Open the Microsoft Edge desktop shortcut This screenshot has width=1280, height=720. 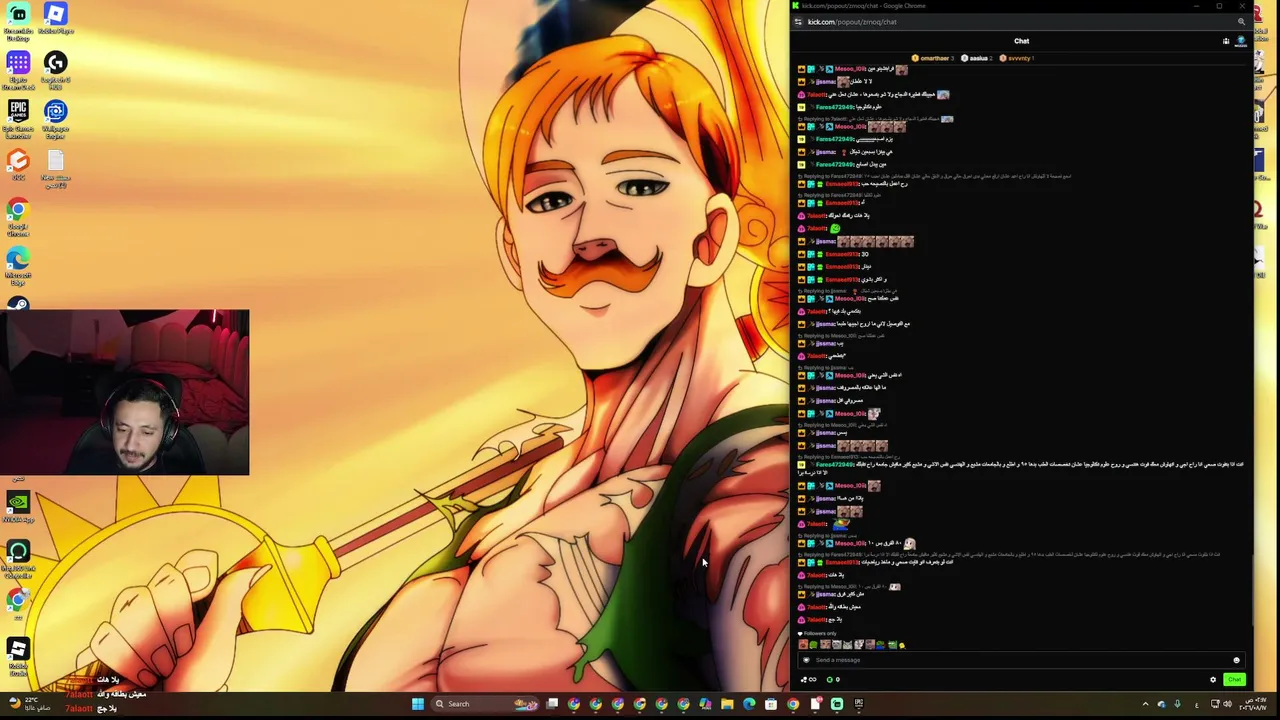pos(18,265)
